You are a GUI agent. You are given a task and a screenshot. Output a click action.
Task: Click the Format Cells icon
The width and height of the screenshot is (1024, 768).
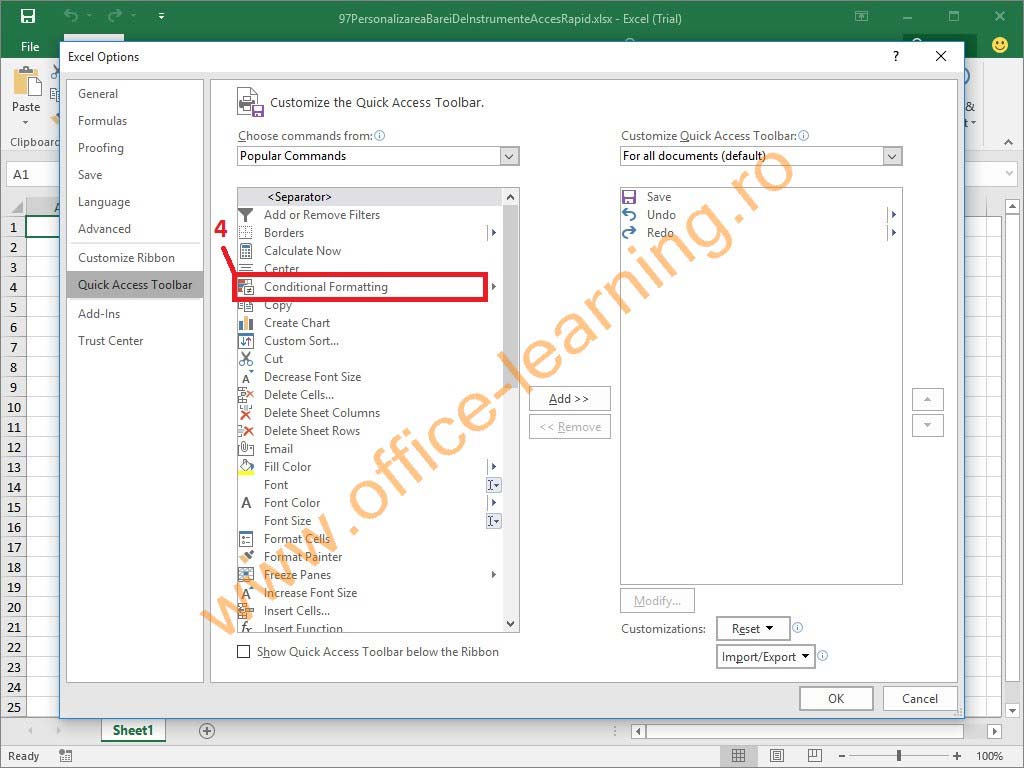point(246,539)
